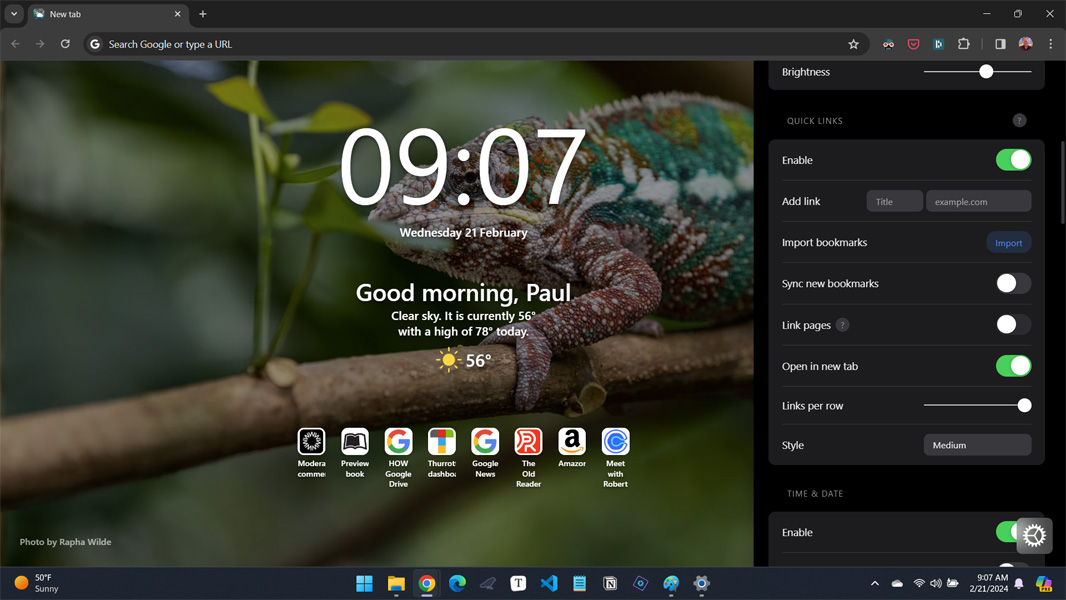Open the Preview book quick link
This screenshot has width=1066, height=600.
click(355, 441)
